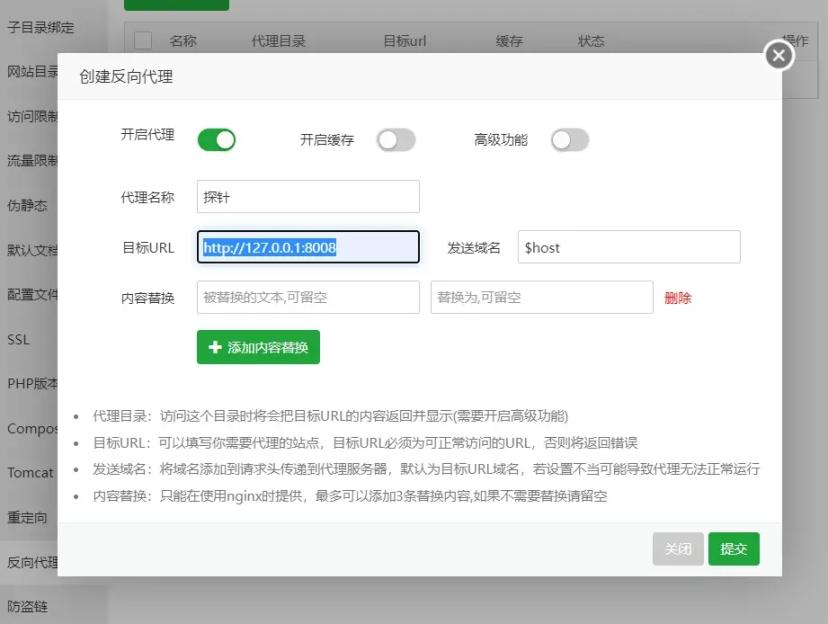The height and width of the screenshot is (624, 828).
Task: Close the 创建反向代理 dialog with X icon
Action: point(779,55)
